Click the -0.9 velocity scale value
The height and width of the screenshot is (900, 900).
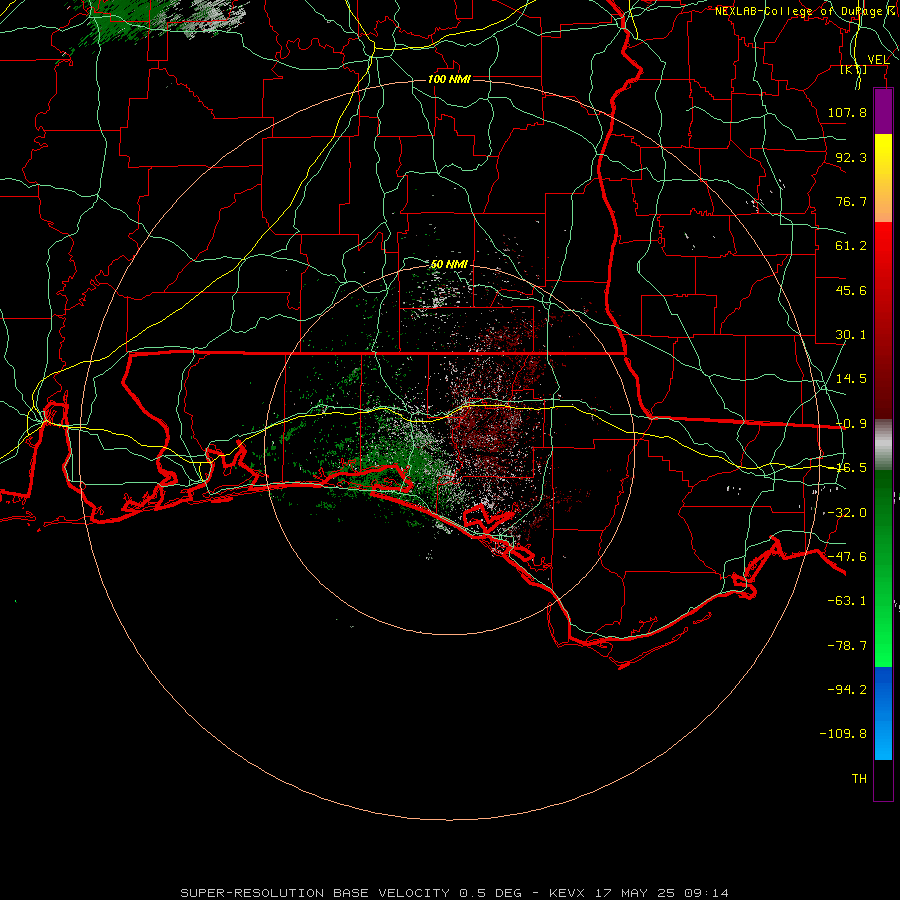tap(851, 424)
